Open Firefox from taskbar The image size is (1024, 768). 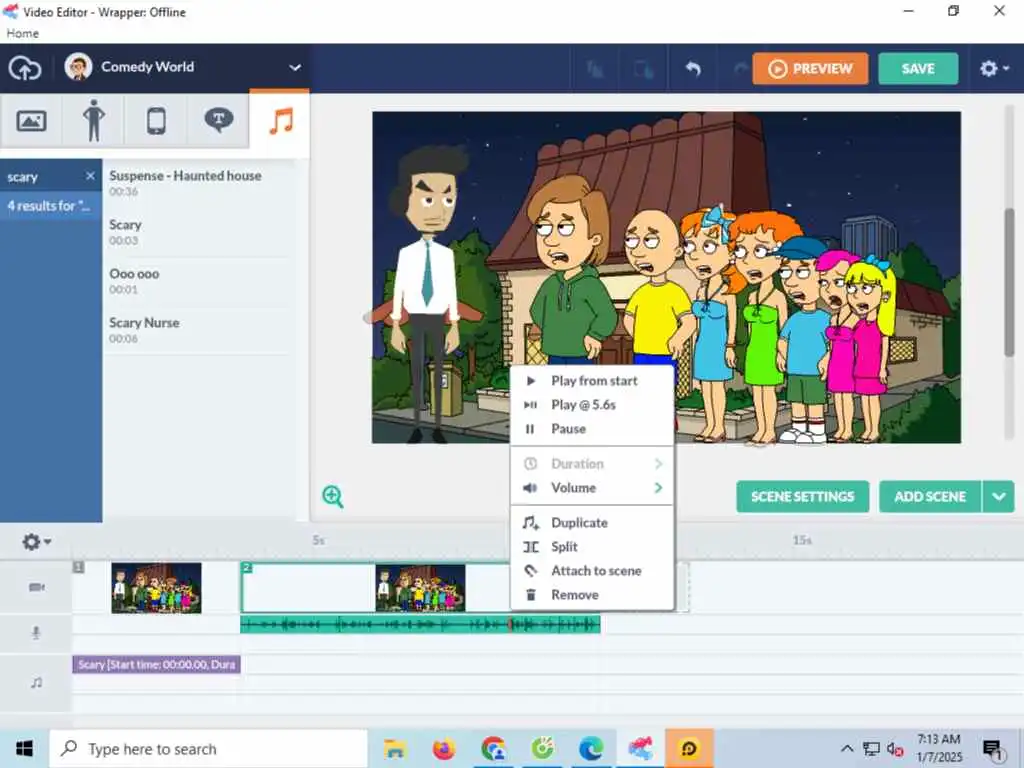pos(444,748)
